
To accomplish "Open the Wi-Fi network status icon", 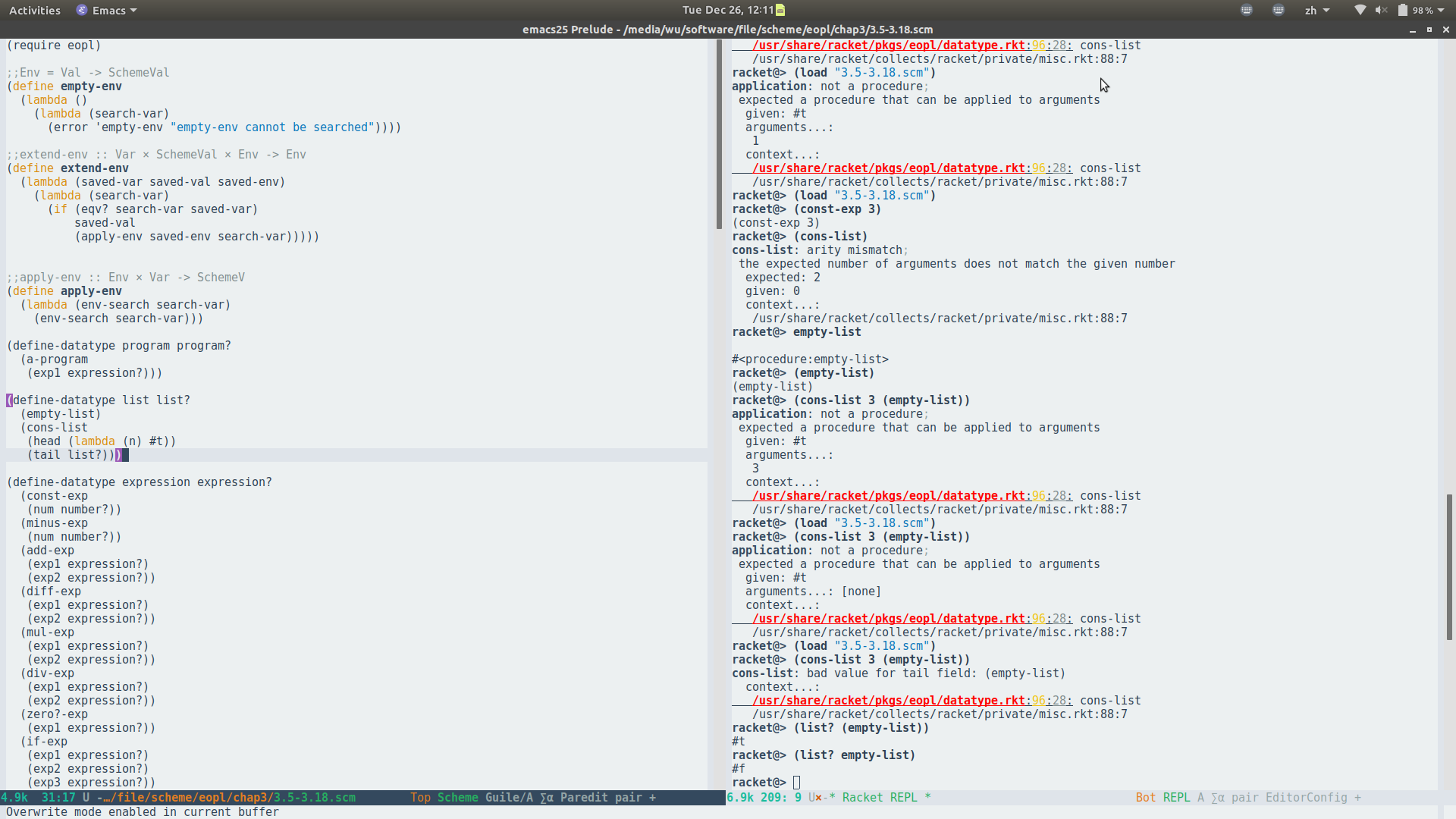I will (x=1360, y=10).
